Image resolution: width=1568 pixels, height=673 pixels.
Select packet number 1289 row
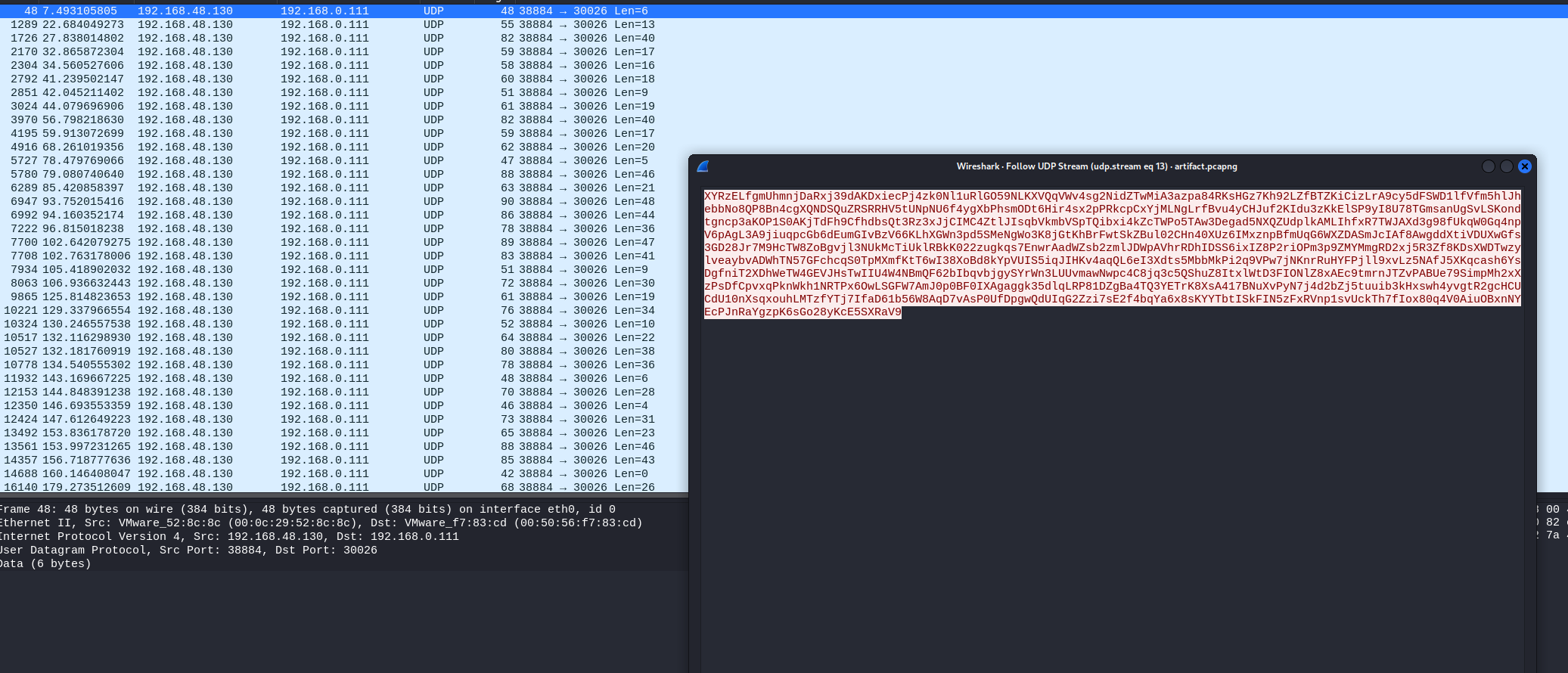784,25
